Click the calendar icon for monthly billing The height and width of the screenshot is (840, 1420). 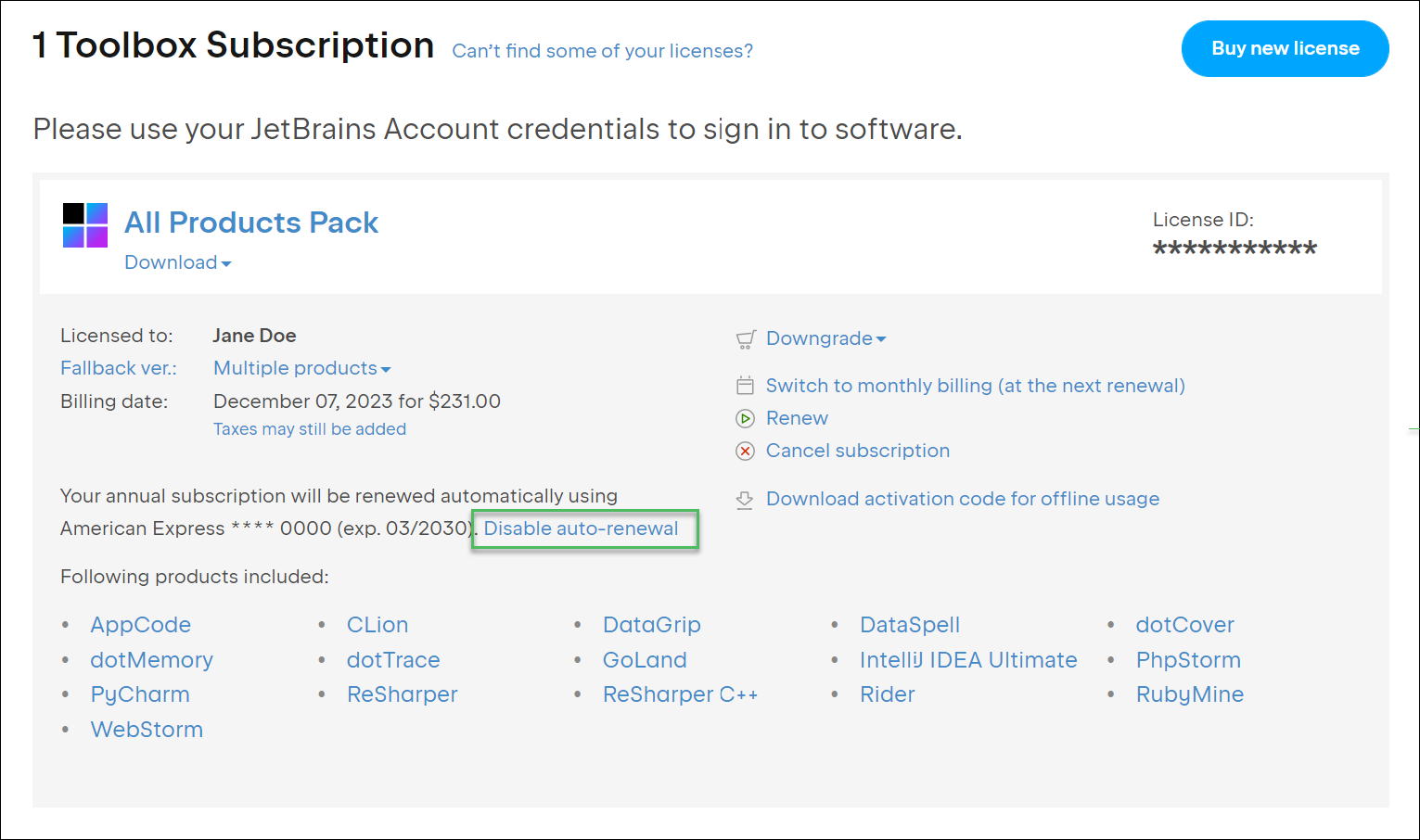pos(745,386)
